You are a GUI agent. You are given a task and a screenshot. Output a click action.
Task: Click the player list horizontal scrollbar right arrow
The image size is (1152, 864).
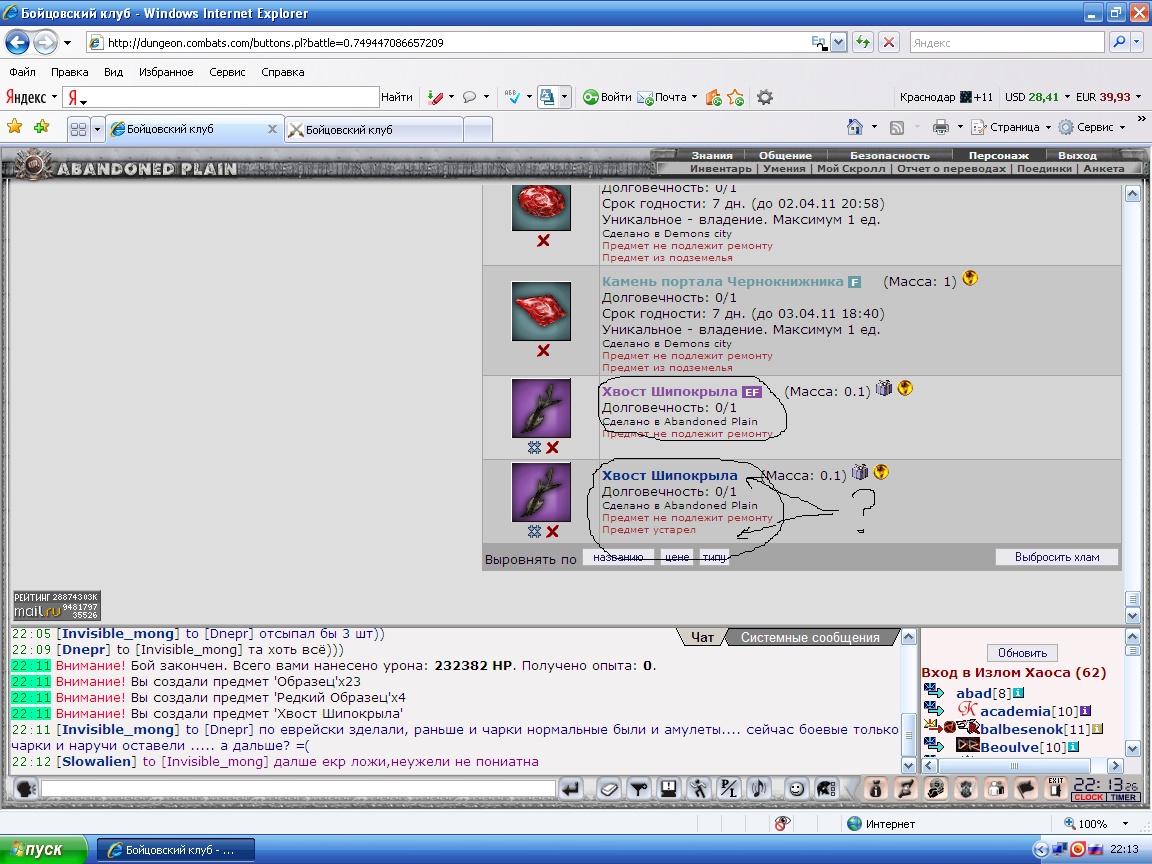tap(1115, 766)
